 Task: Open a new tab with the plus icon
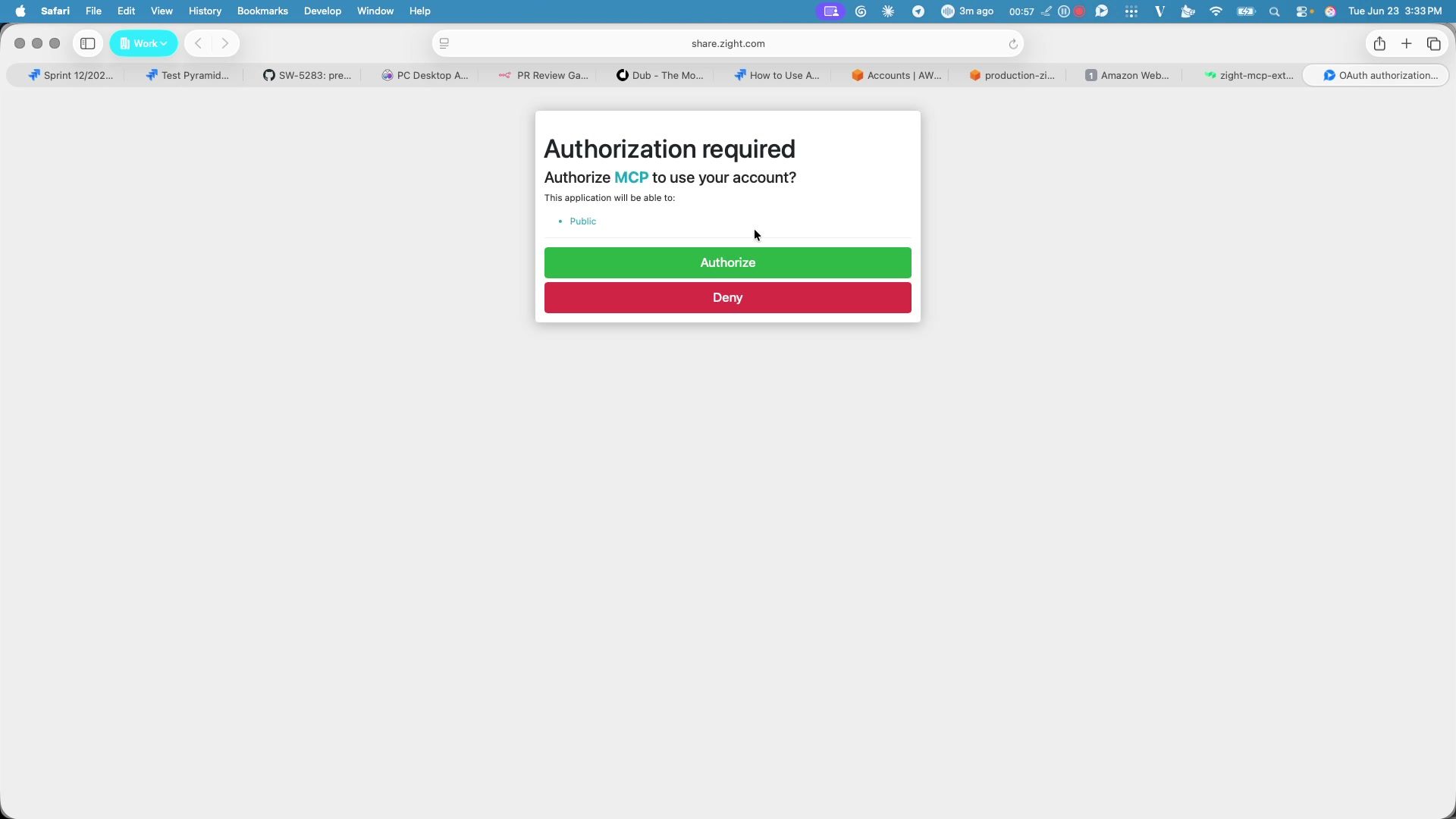tap(1407, 43)
